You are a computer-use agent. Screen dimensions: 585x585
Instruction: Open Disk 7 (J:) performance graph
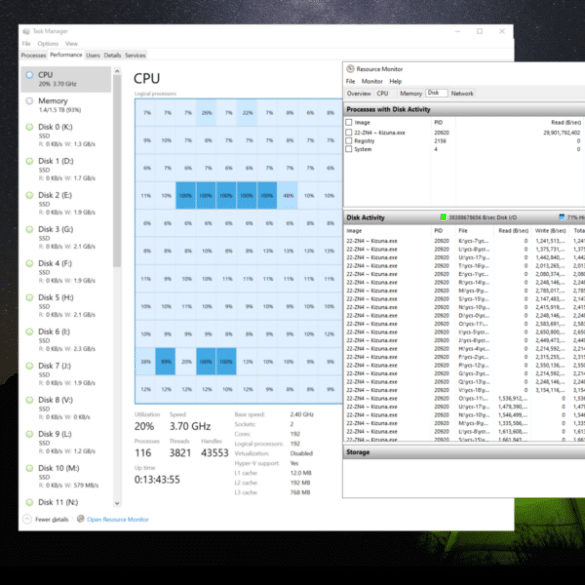66,374
